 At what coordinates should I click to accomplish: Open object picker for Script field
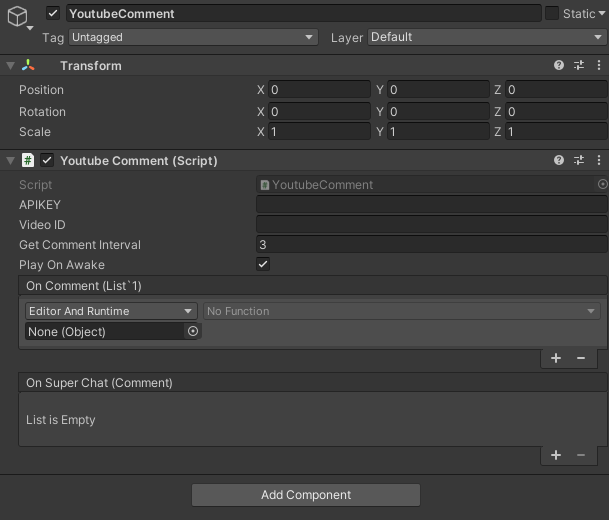tap(602, 184)
